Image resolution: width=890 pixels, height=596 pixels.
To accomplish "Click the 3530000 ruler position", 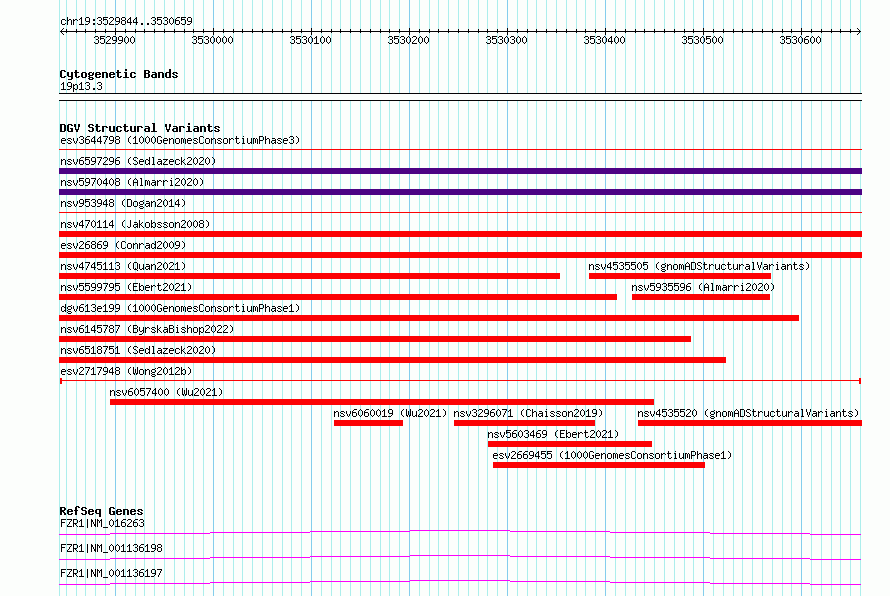I will 212,40.
